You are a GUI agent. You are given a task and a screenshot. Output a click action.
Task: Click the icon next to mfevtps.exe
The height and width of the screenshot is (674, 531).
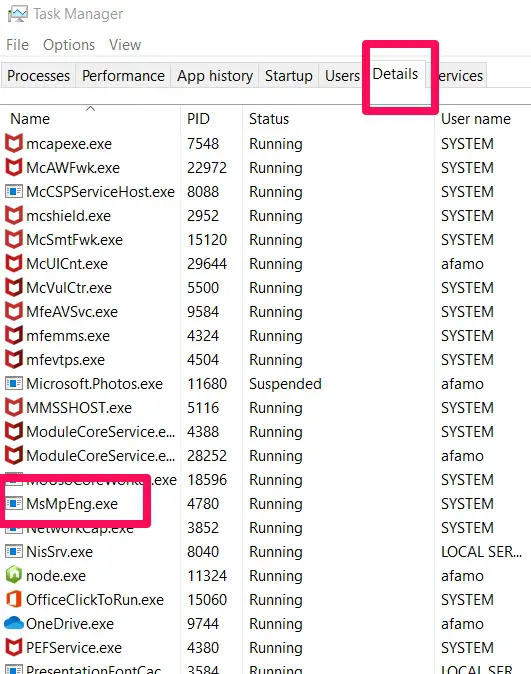click(14, 360)
